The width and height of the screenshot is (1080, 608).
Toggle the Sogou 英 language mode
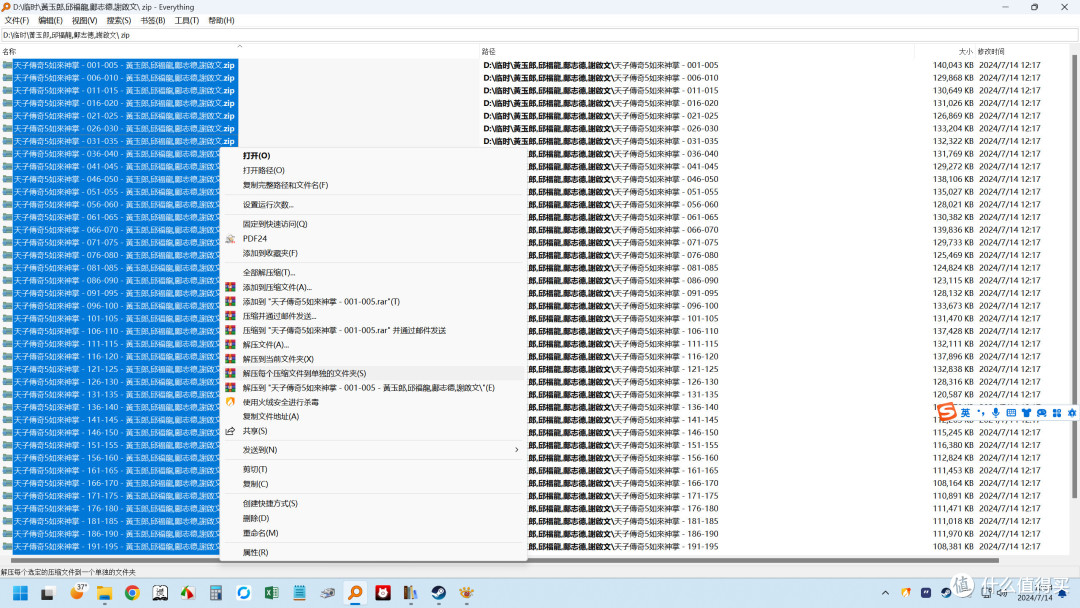point(965,412)
